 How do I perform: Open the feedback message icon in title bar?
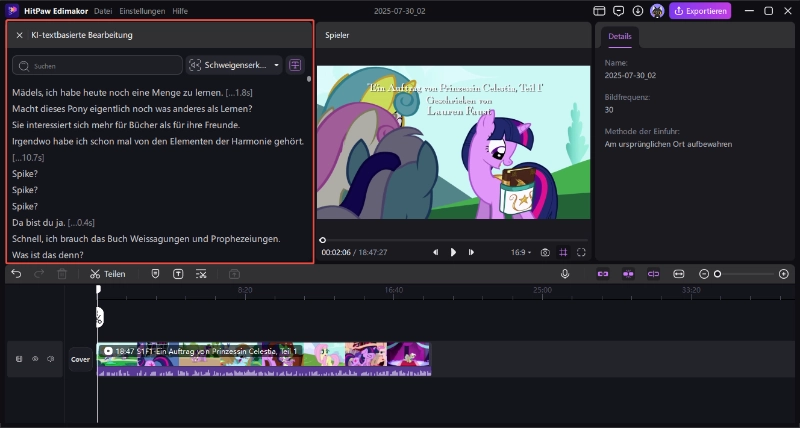click(x=619, y=11)
